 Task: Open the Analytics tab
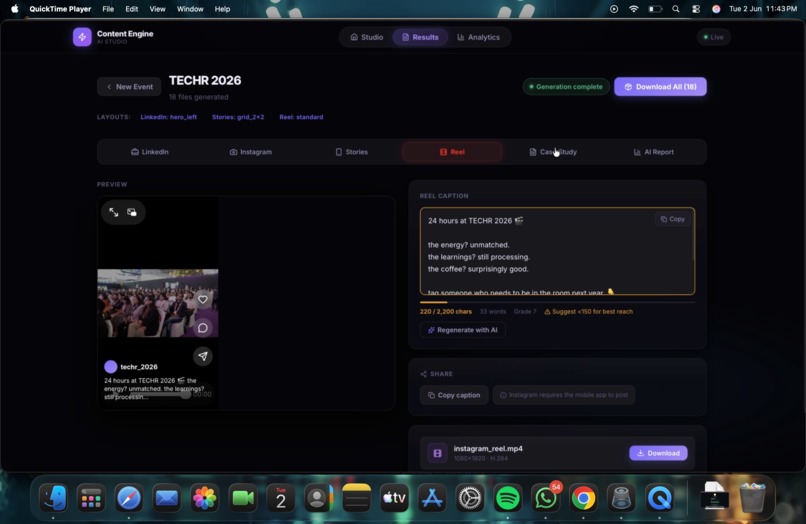(479, 37)
